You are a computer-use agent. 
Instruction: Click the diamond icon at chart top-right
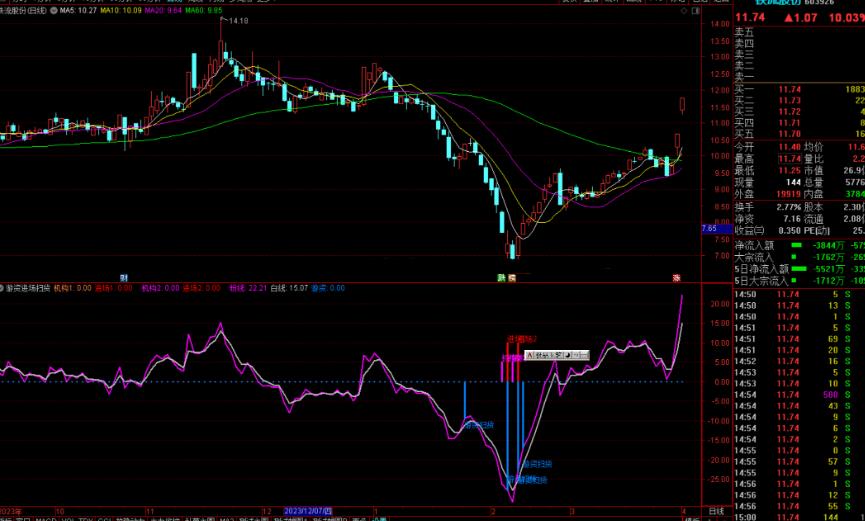pos(684,10)
